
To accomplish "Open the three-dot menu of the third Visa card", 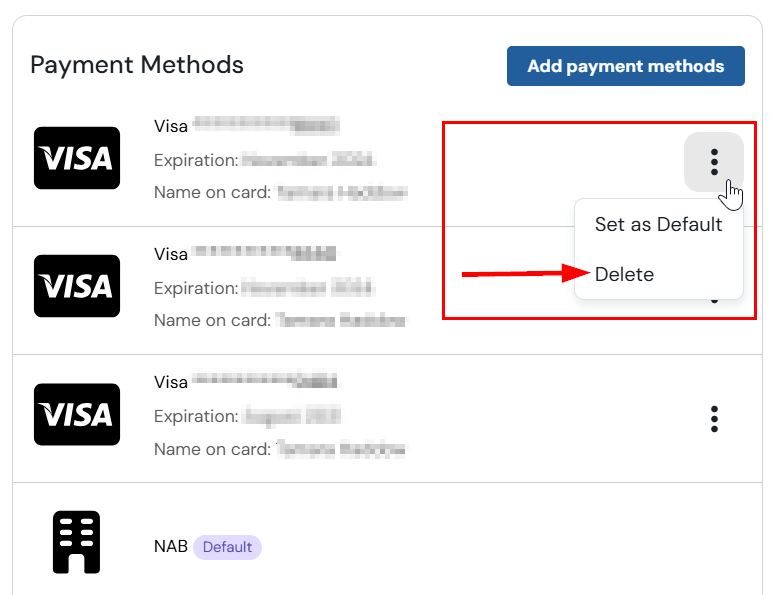I will tap(714, 419).
